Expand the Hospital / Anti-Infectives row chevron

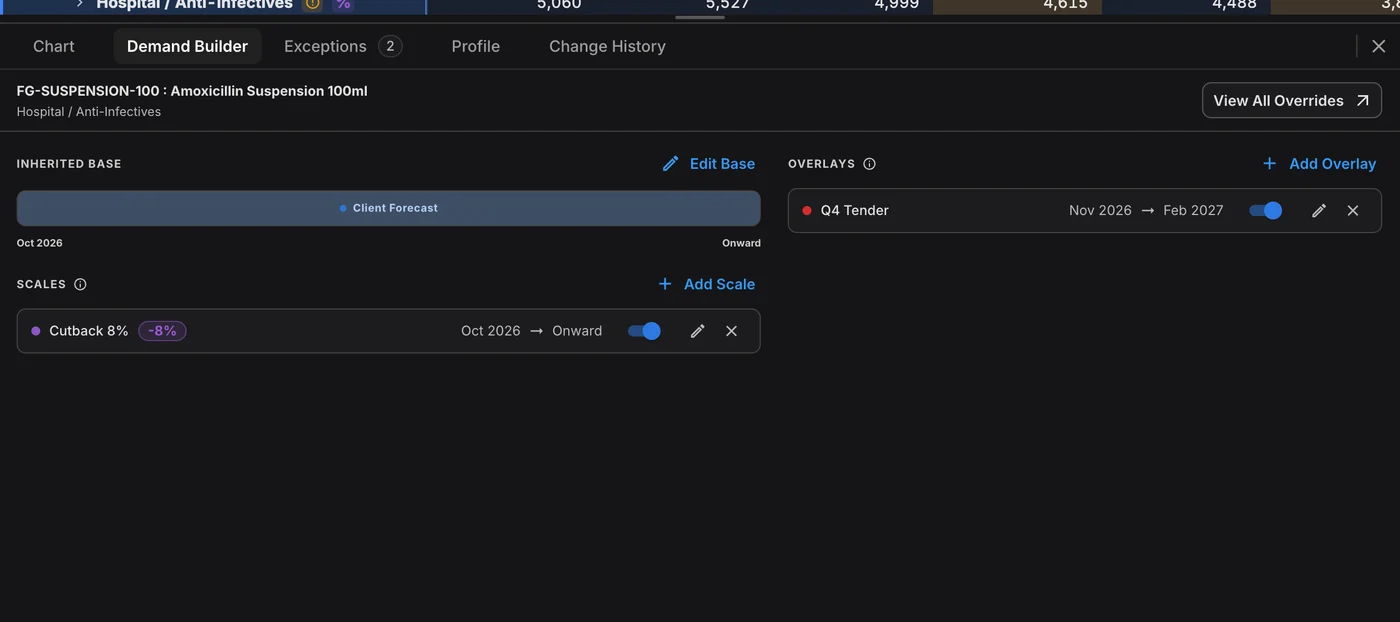point(80,4)
